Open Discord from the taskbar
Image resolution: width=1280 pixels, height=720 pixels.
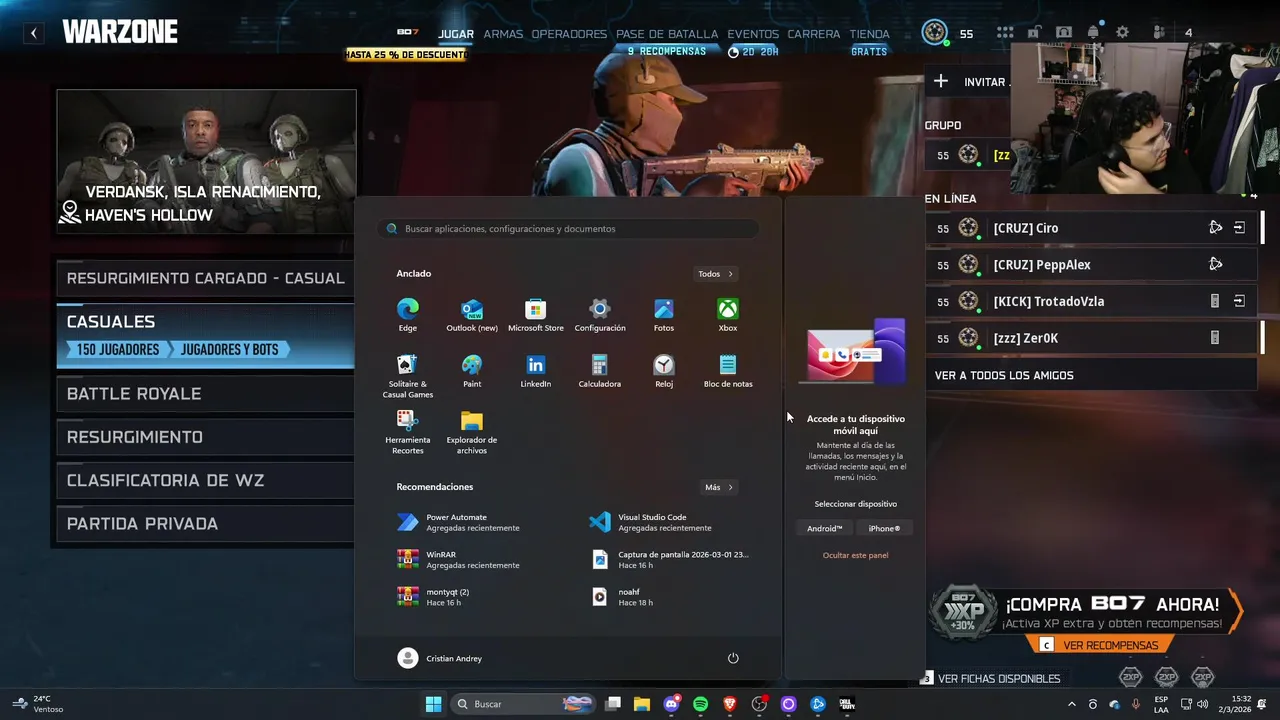(671, 704)
